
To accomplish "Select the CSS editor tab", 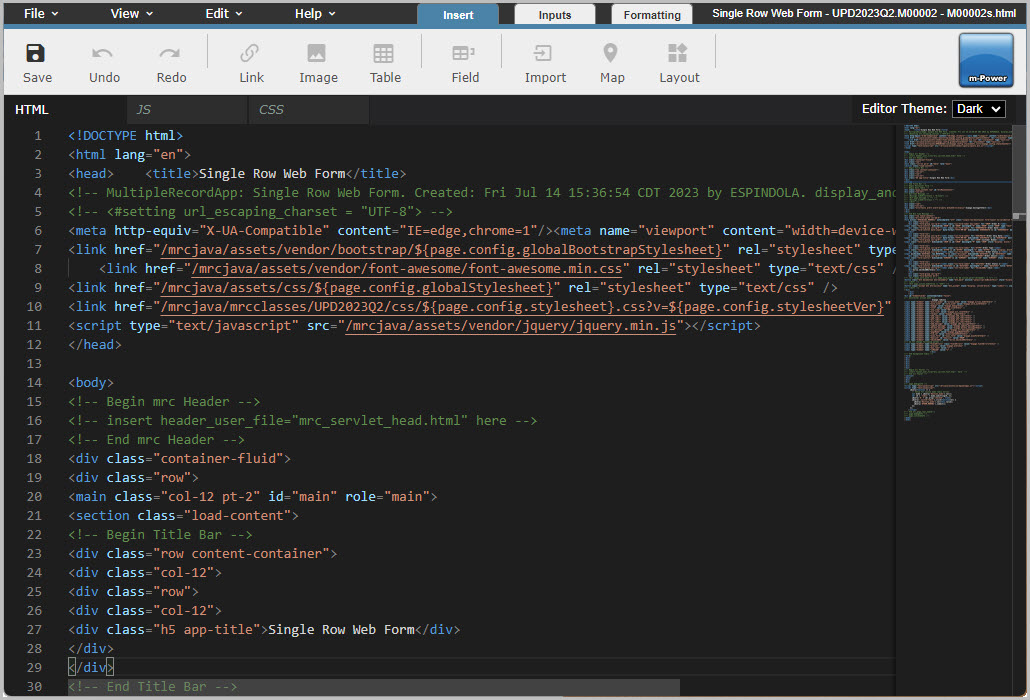I will (x=309, y=110).
